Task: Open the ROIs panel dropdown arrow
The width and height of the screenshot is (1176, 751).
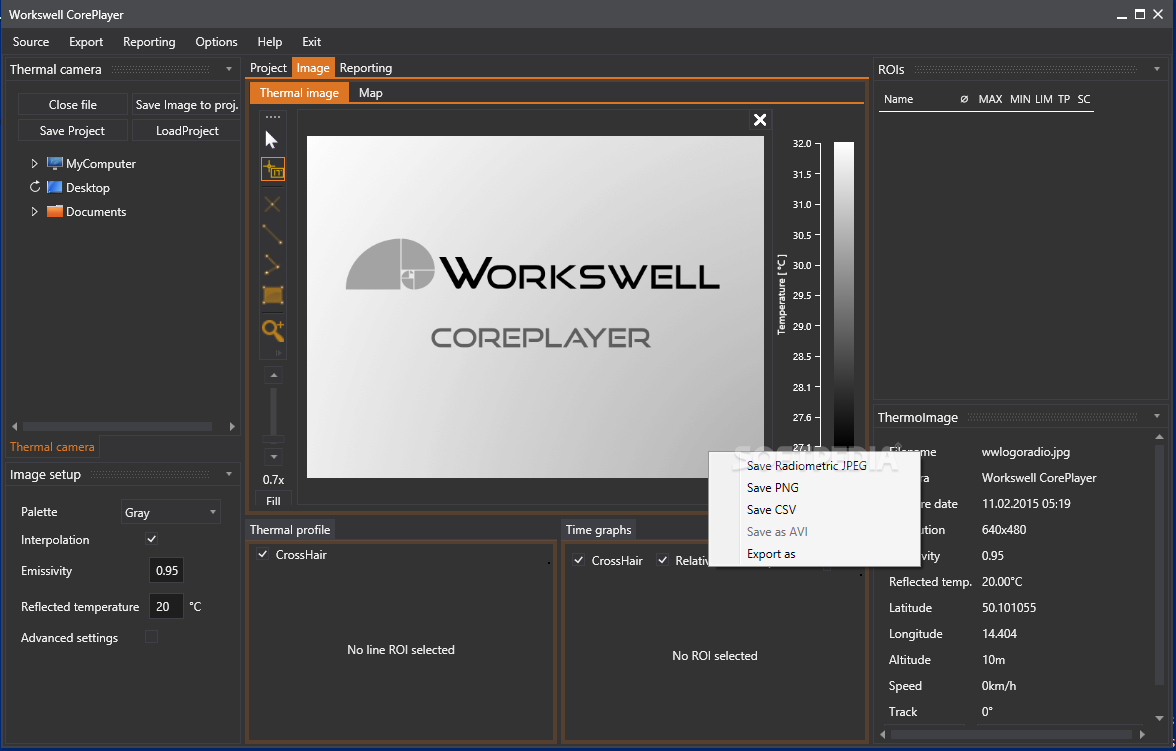Action: tap(1156, 69)
